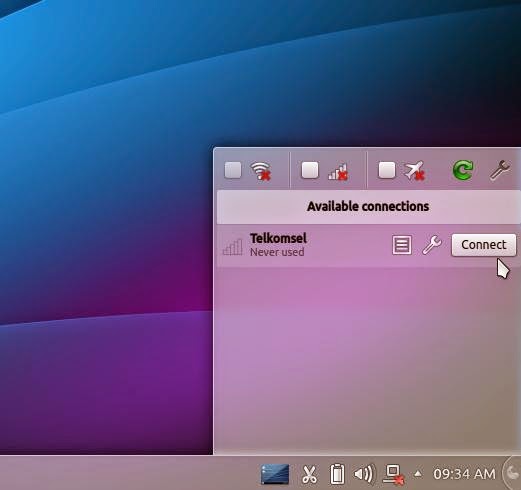Switch desktops using the pager thumbnail

point(275,474)
